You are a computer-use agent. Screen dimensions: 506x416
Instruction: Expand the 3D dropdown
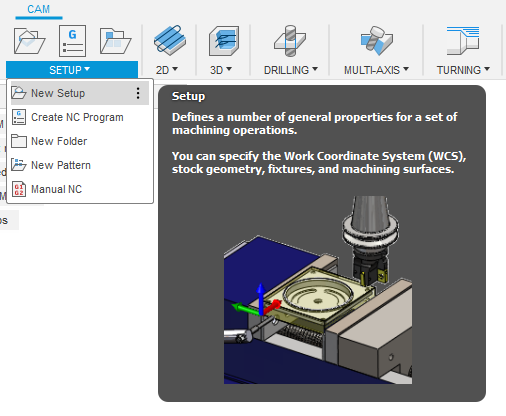coord(221,70)
